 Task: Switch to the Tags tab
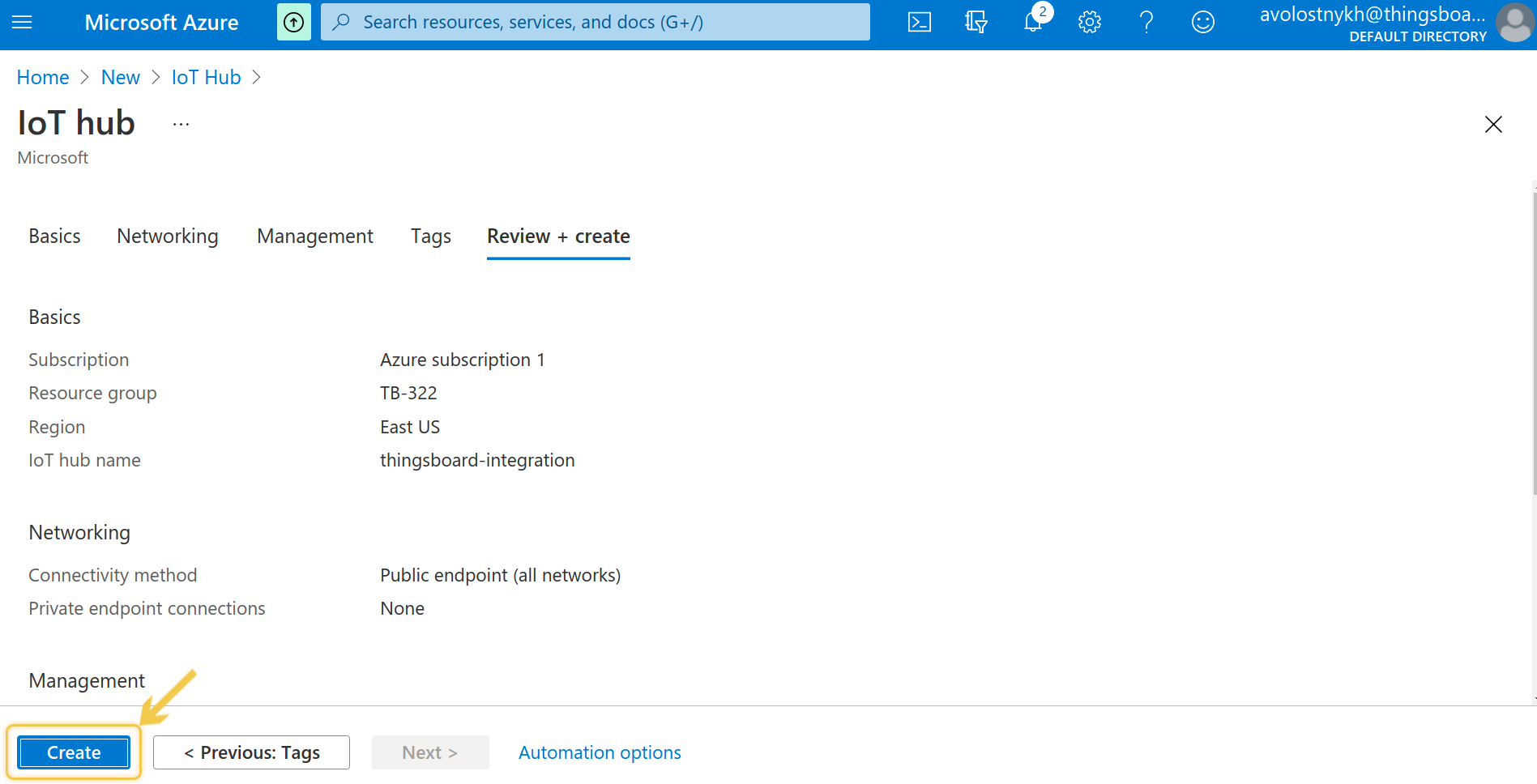[x=431, y=236]
